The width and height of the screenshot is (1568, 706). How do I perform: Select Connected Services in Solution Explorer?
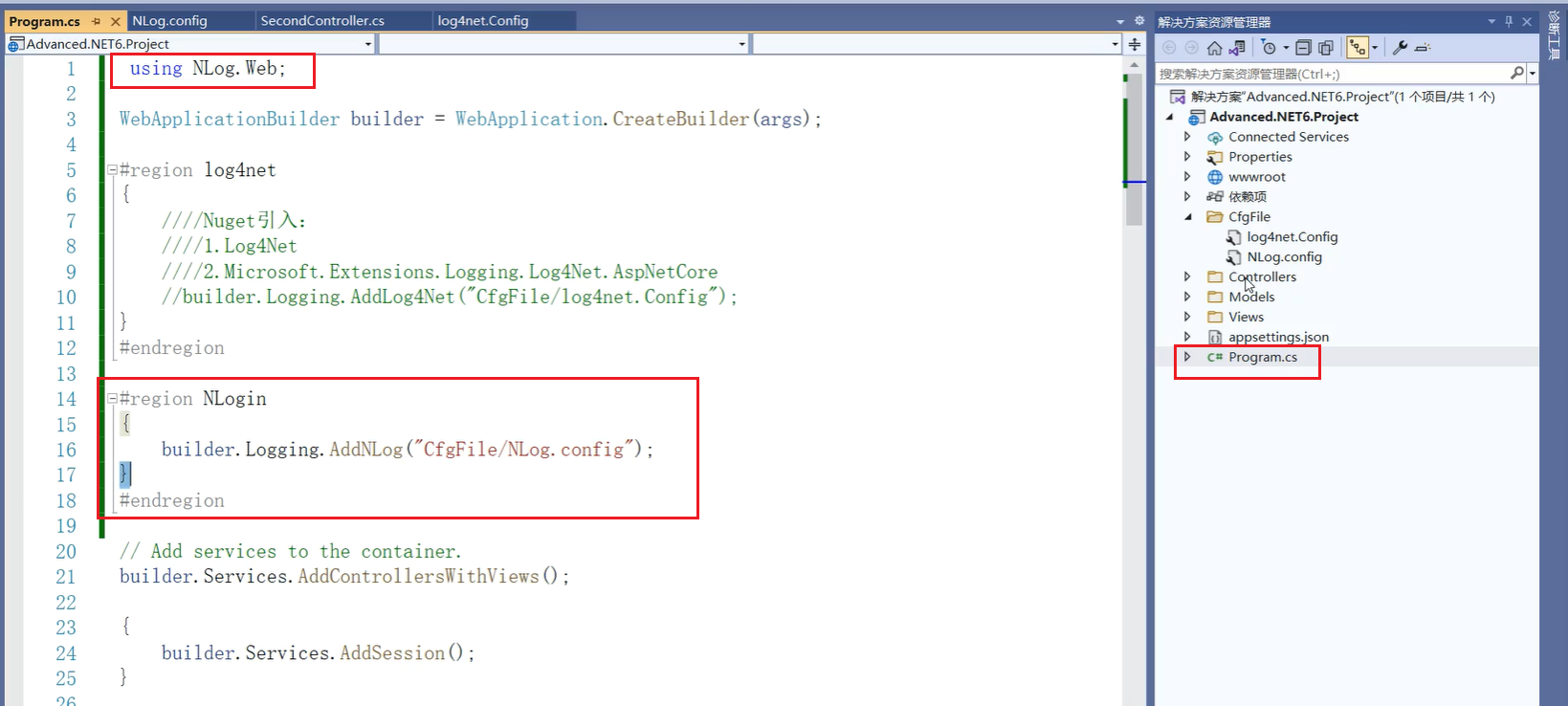click(x=1289, y=137)
